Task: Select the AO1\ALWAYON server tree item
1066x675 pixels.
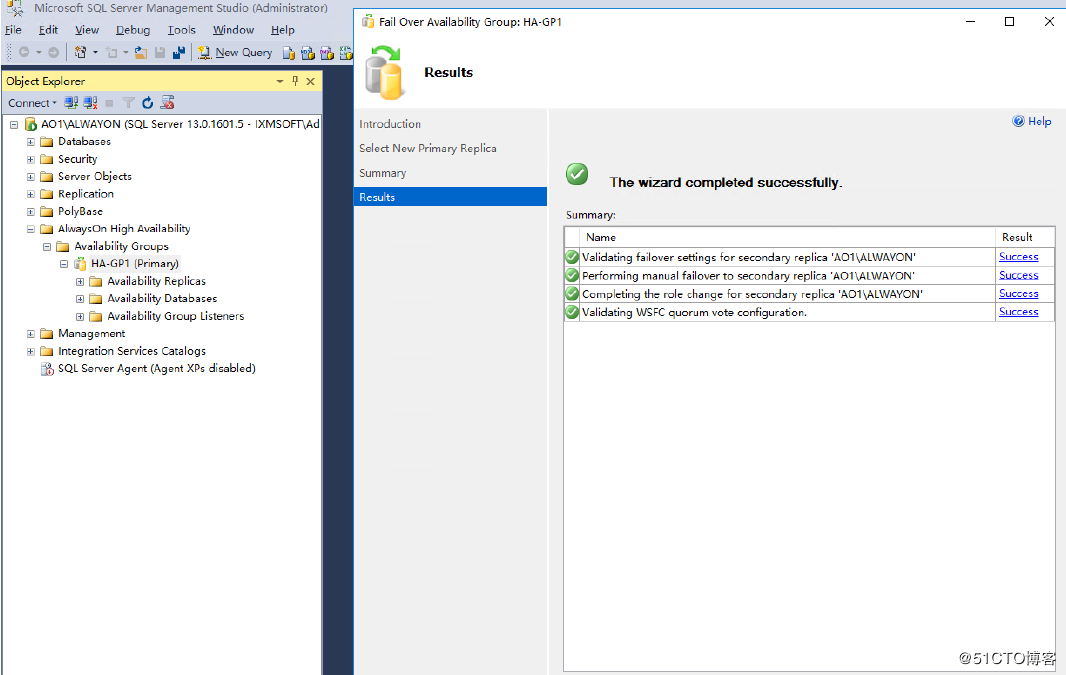Action: (180, 124)
